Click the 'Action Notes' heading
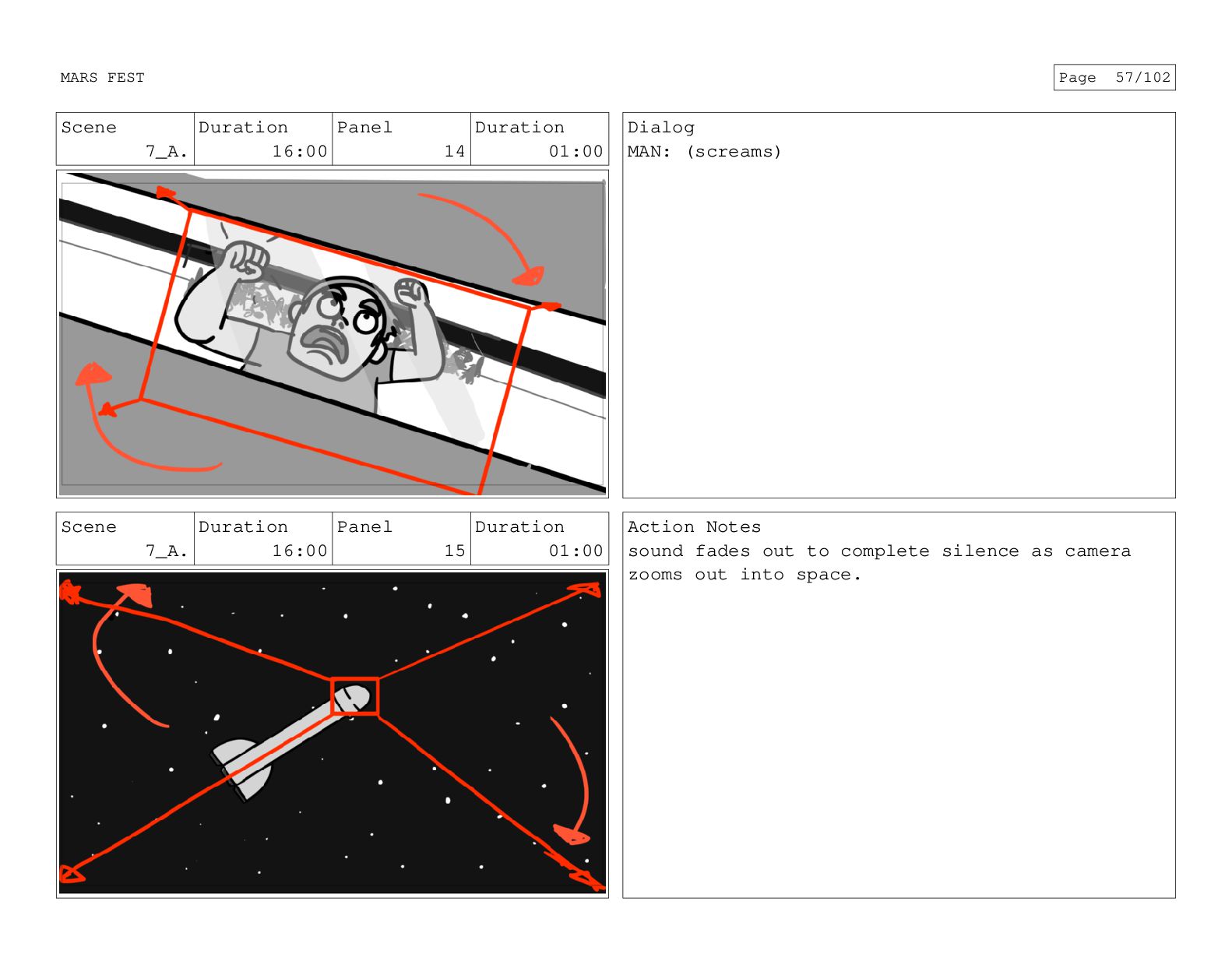The height and width of the screenshot is (954, 1232). point(694,527)
